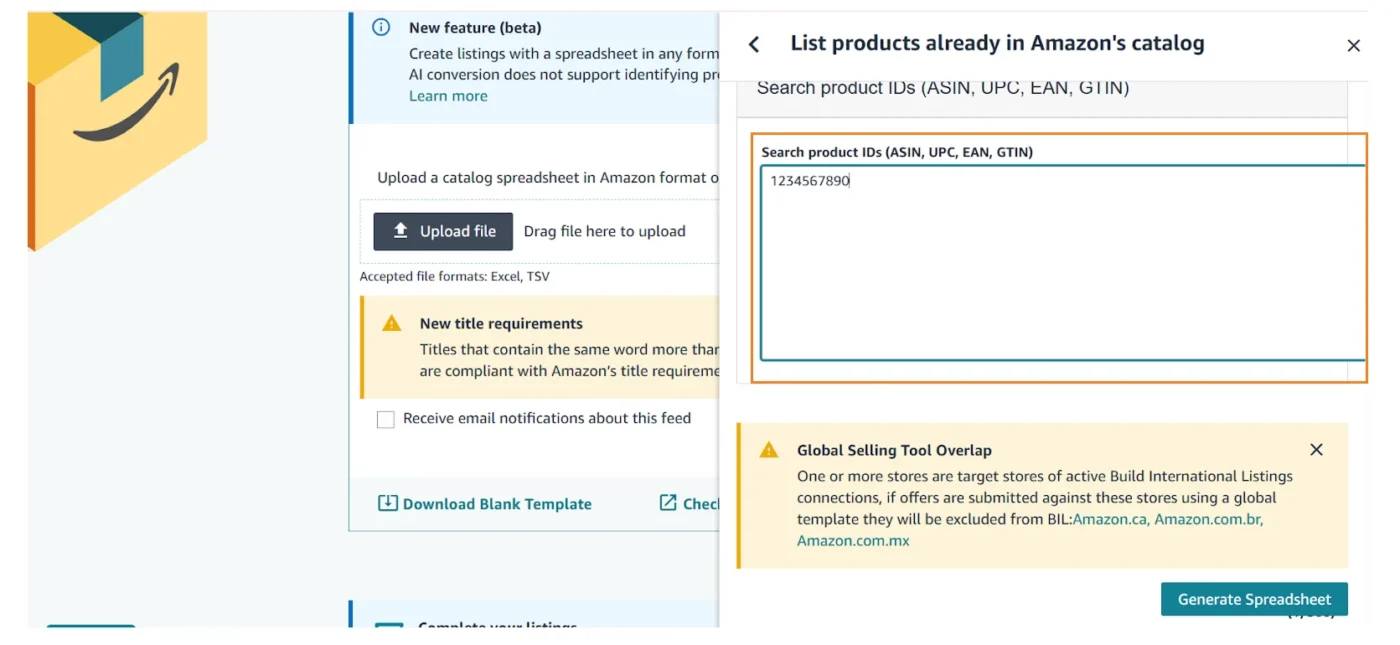Enable receive email notifications about this feed
Screen dimensions: 1400x645
coord(386,418)
